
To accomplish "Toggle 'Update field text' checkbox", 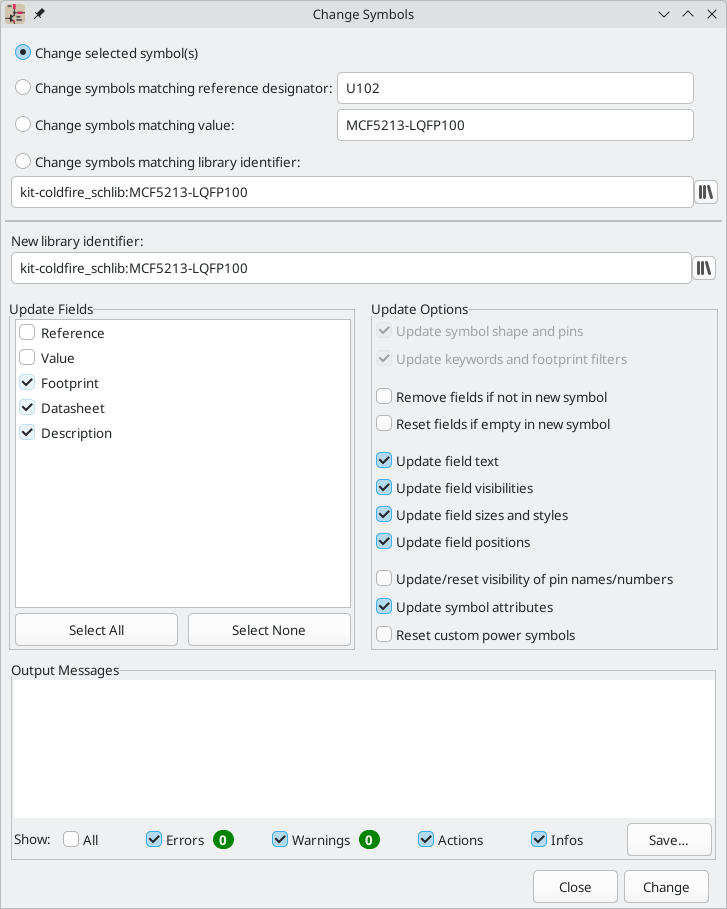I will tap(384, 461).
